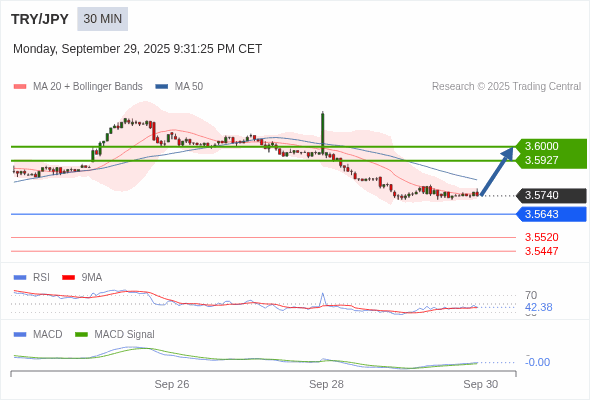Click the blue pivot line at 3.5643
Screen dimensions: 590x400
263,214
